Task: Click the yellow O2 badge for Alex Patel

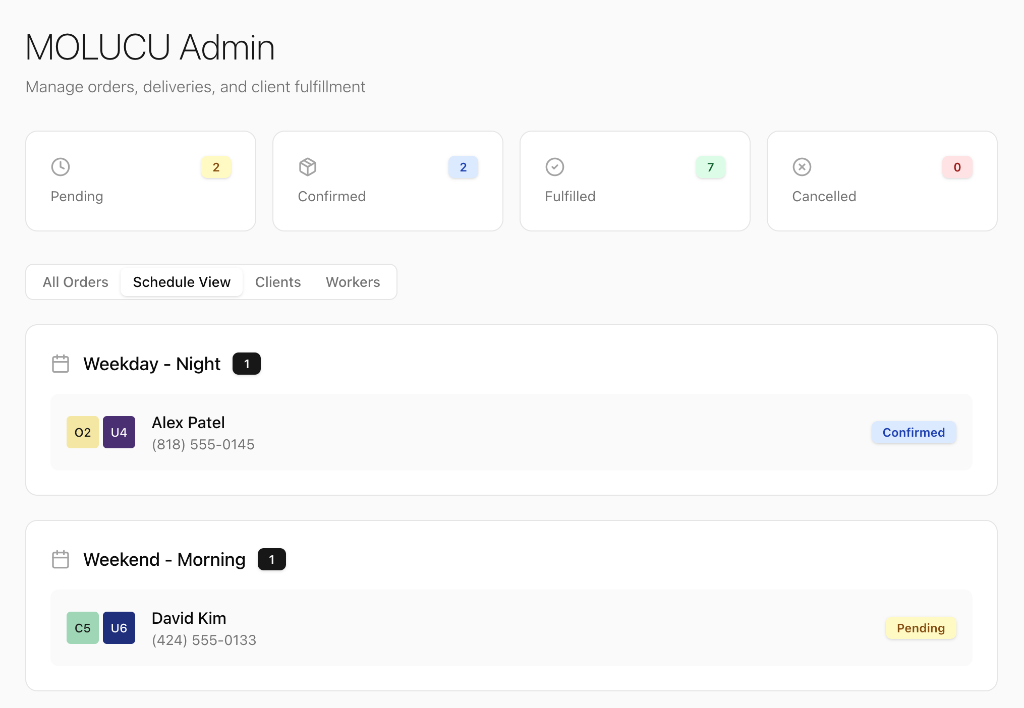Action: click(83, 432)
